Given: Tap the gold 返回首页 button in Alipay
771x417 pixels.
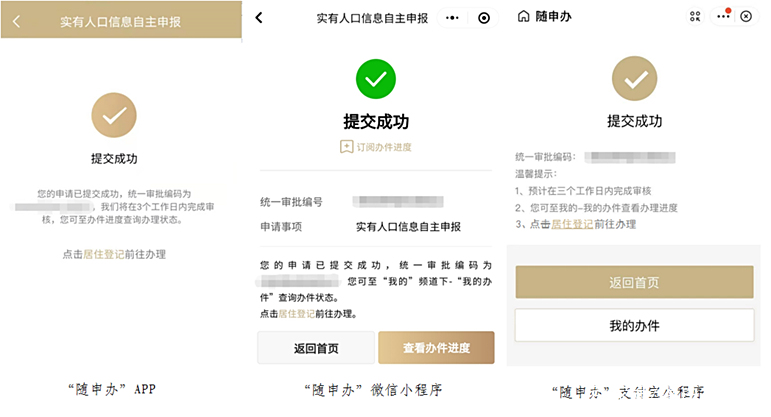Looking at the screenshot, I should 634,282.
